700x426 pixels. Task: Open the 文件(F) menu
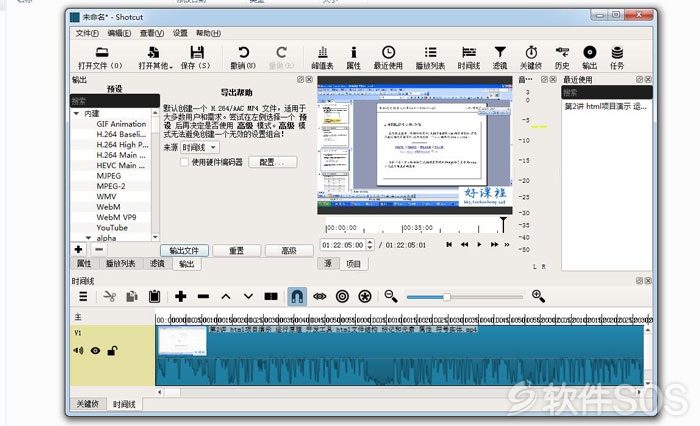click(x=87, y=33)
